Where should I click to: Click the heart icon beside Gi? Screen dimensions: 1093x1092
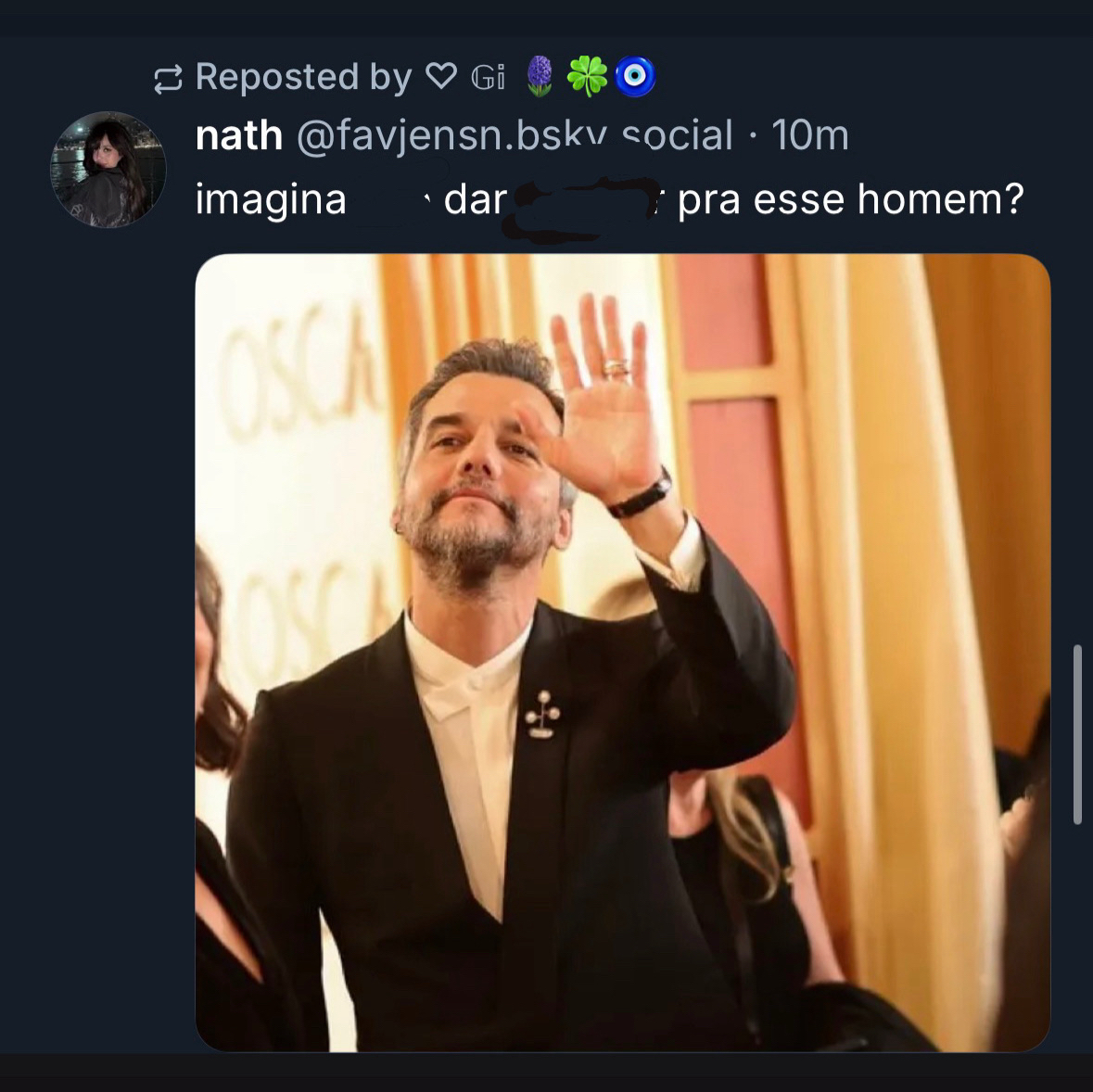(440, 77)
